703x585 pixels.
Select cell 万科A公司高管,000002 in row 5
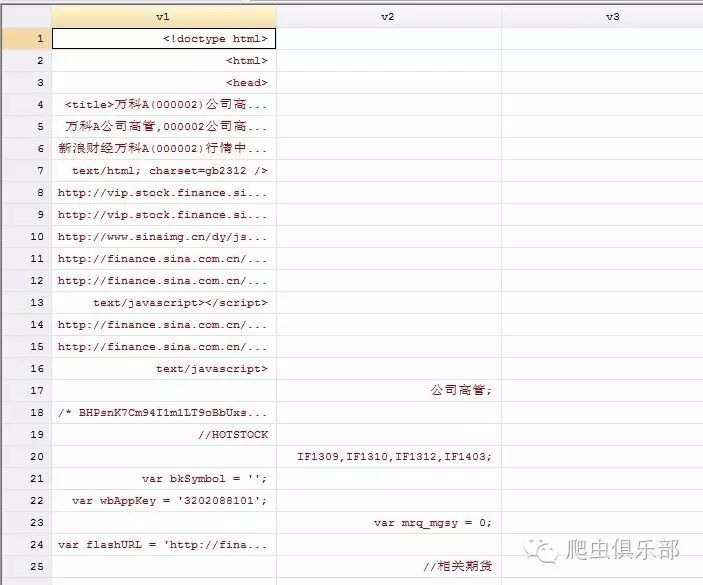coord(164,126)
